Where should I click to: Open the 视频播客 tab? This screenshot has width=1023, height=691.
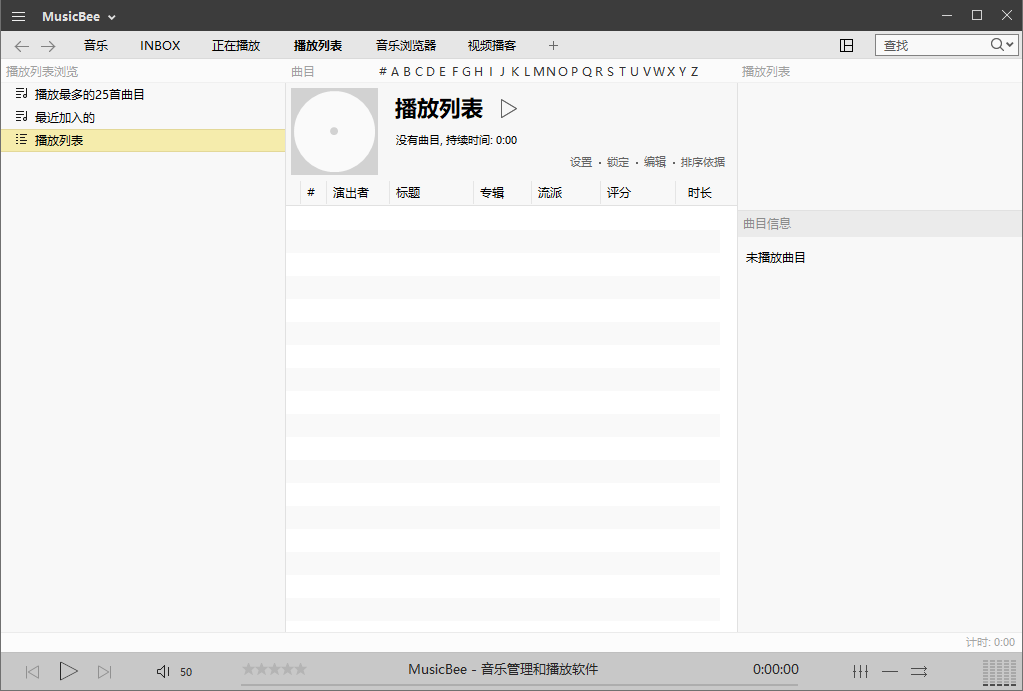[x=492, y=46]
